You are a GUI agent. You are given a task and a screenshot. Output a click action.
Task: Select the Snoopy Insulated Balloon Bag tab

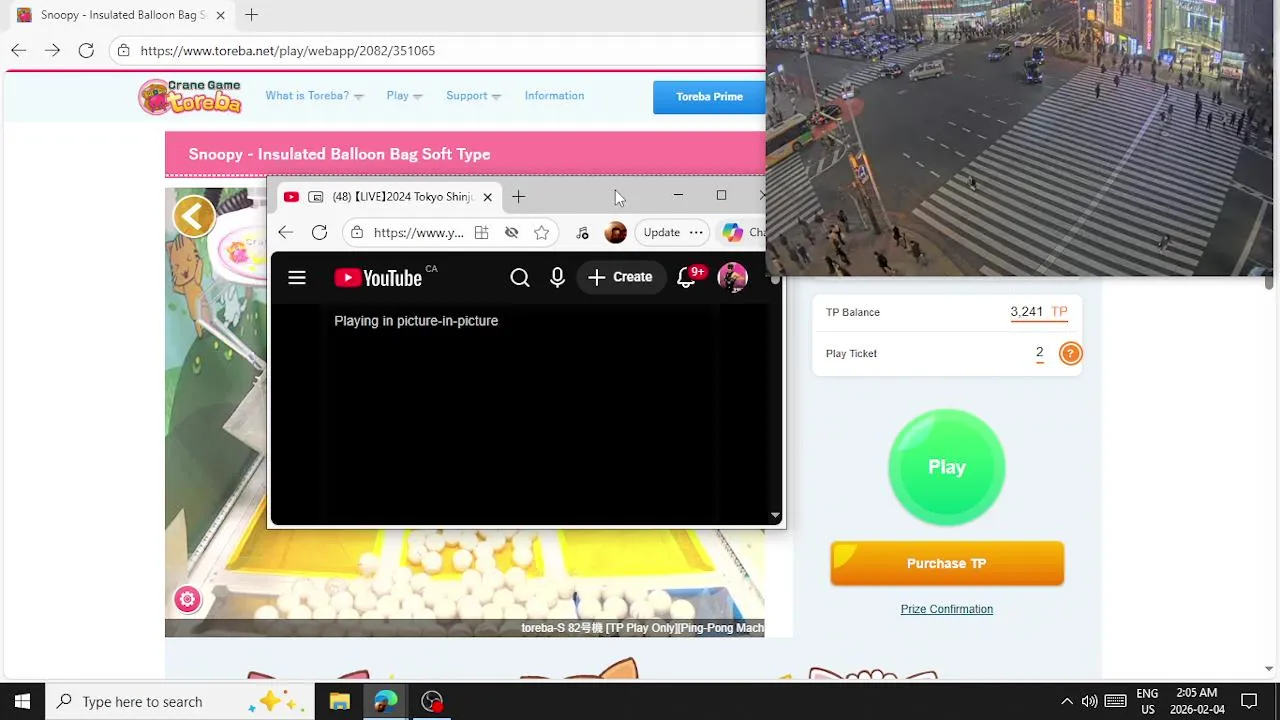tap(120, 15)
